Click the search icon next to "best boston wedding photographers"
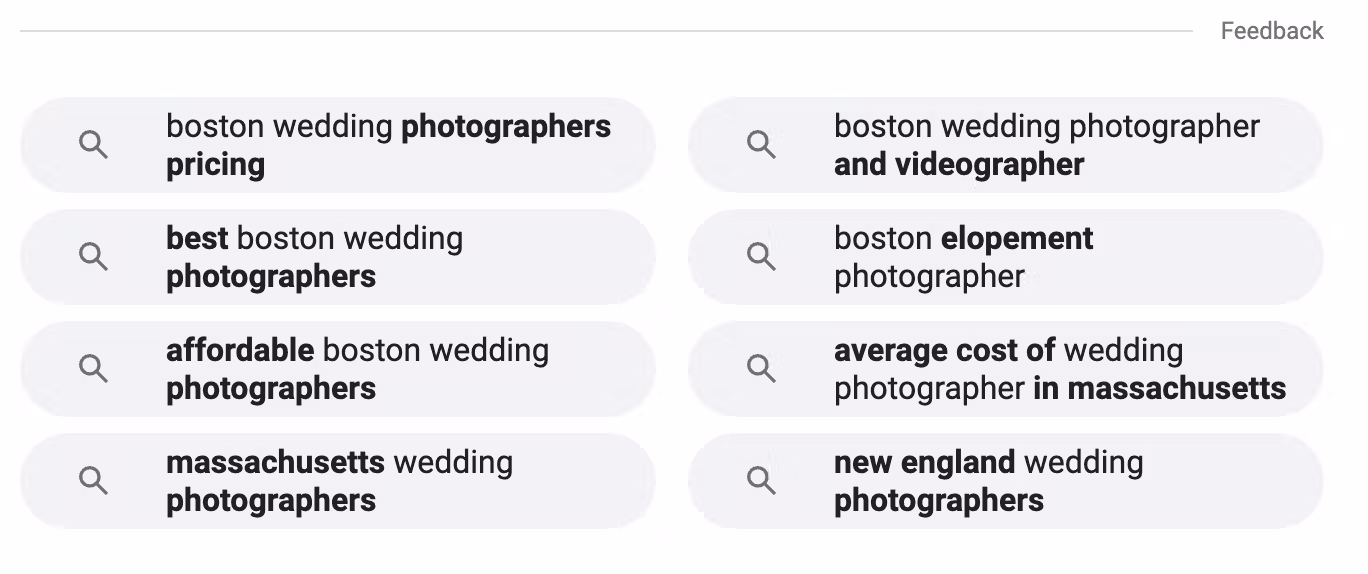 pos(94,257)
